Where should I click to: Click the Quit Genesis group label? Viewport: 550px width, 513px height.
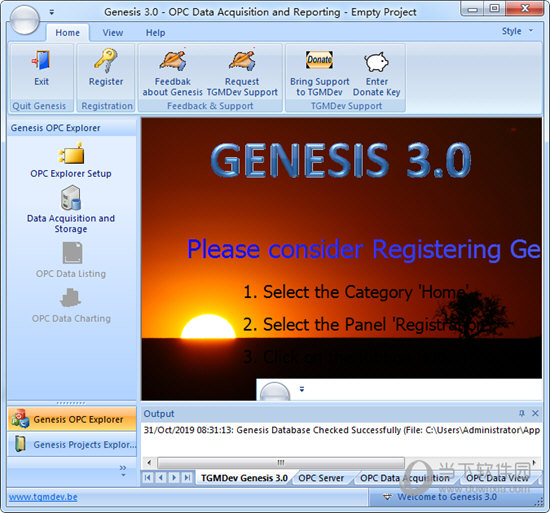(39, 106)
